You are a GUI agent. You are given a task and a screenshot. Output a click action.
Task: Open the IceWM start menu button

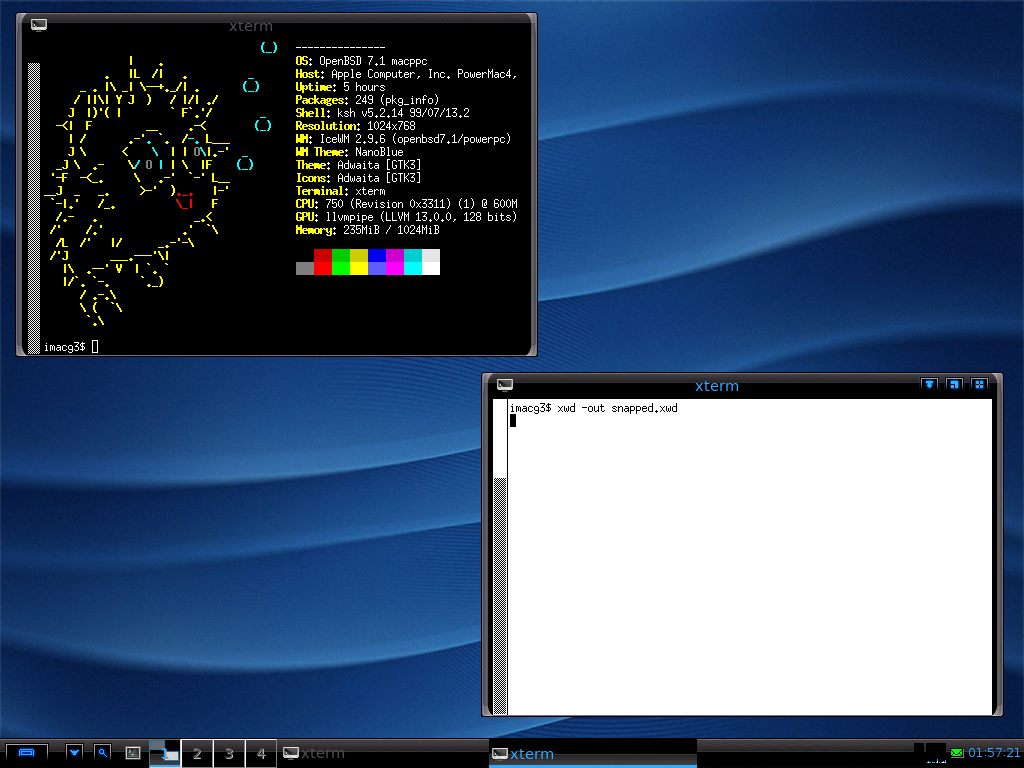coord(26,753)
